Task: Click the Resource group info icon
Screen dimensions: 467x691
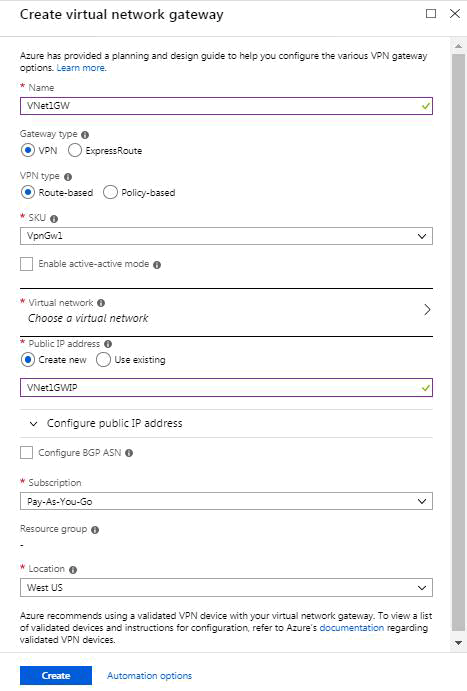Action: 95,530
